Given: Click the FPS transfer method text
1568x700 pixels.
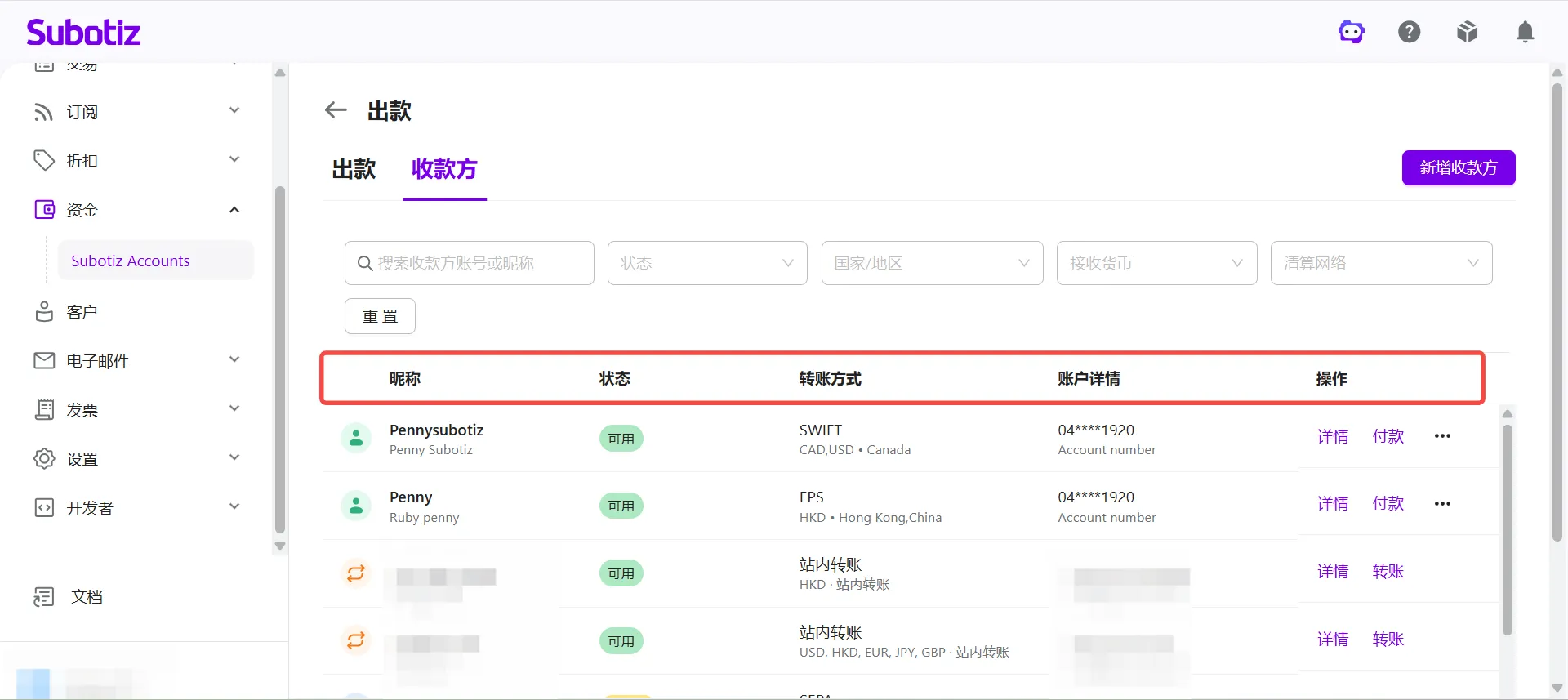Looking at the screenshot, I should pyautogui.click(x=811, y=497).
